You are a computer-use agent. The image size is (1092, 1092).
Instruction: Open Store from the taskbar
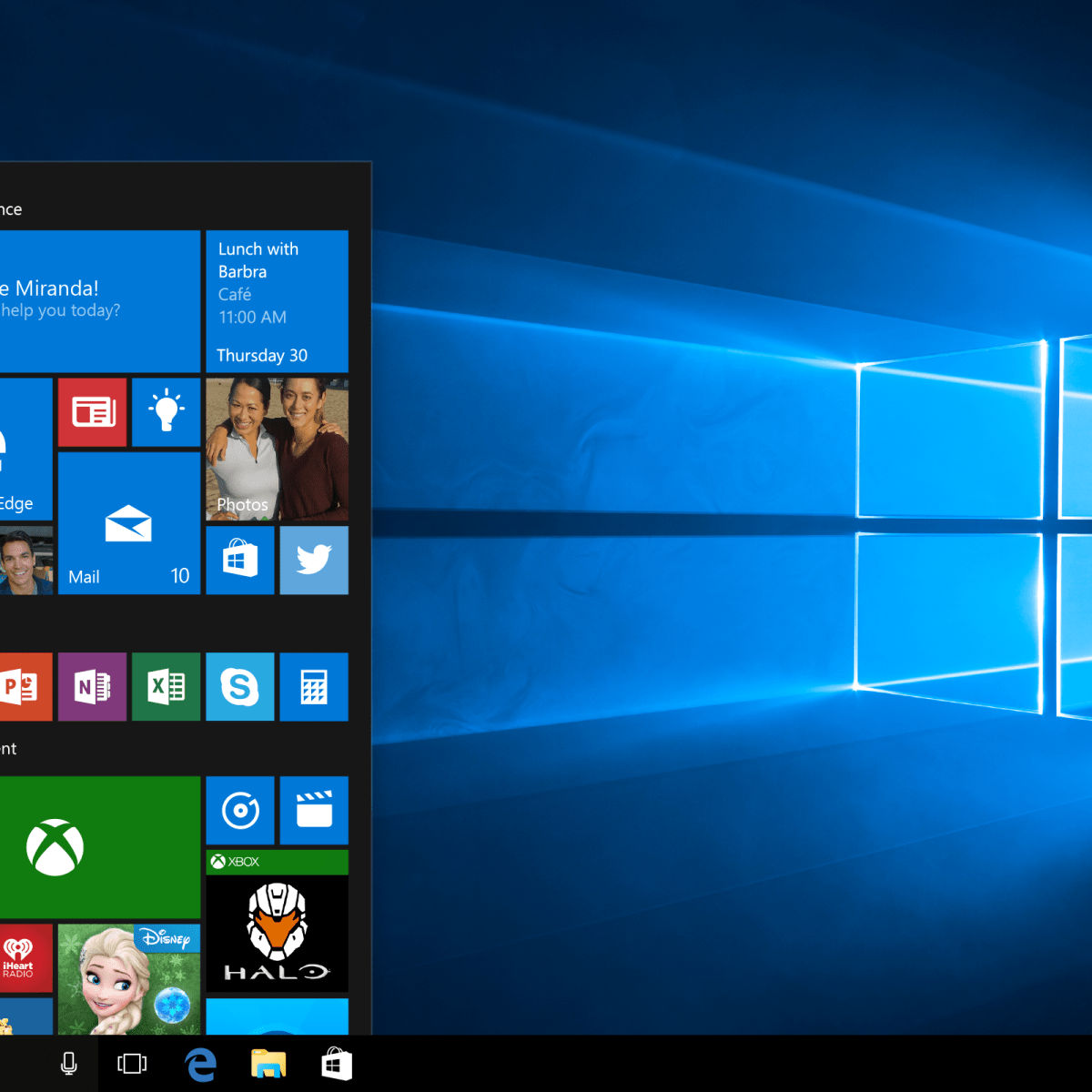337,1064
